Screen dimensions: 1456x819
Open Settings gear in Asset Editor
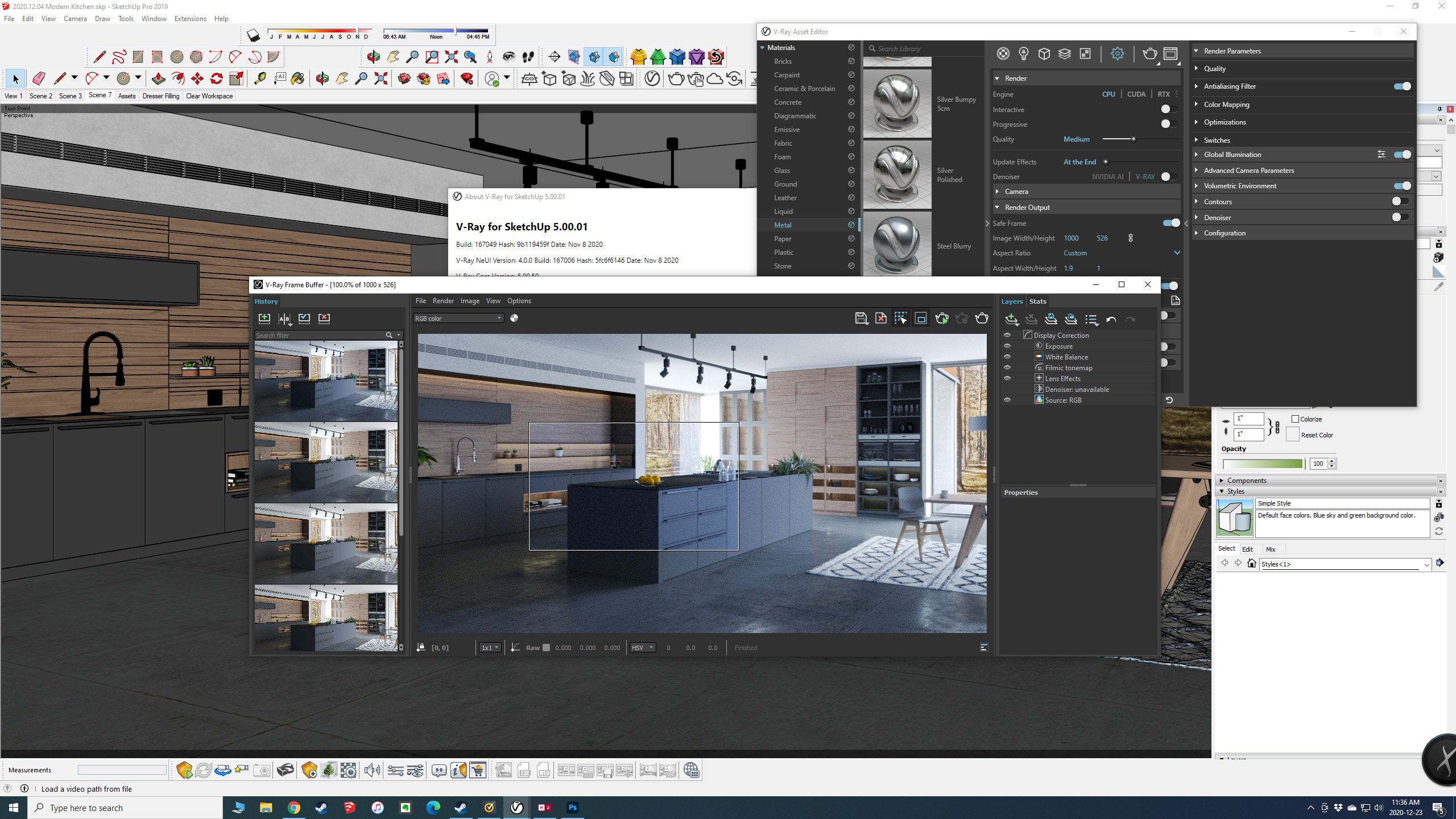(x=1118, y=53)
